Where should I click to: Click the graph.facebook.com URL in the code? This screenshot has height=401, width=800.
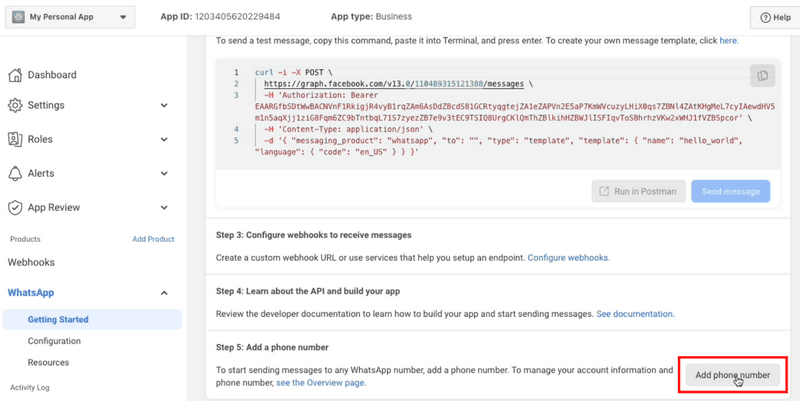[x=394, y=84]
